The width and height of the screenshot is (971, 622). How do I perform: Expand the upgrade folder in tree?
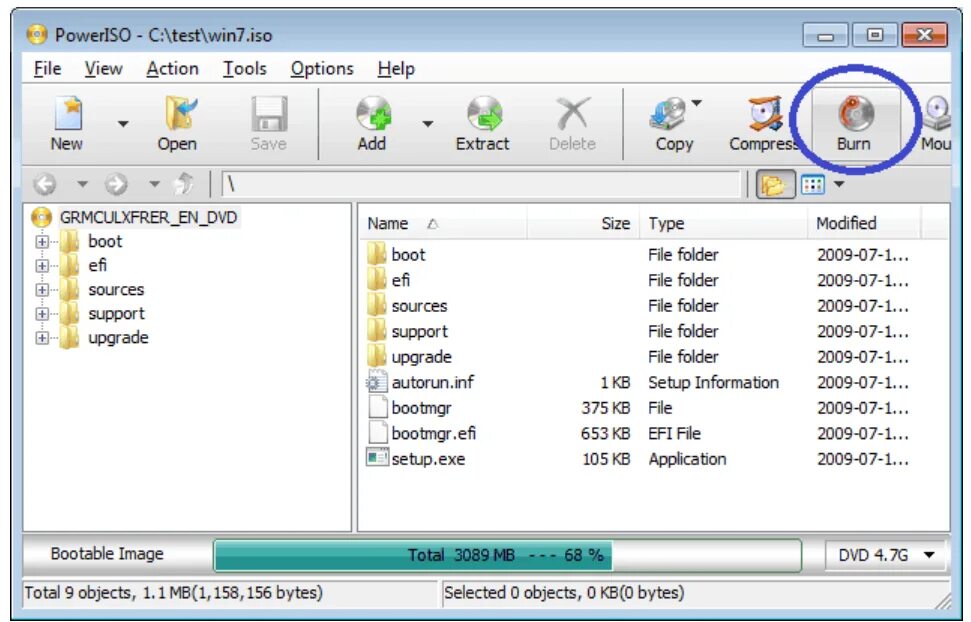42,338
